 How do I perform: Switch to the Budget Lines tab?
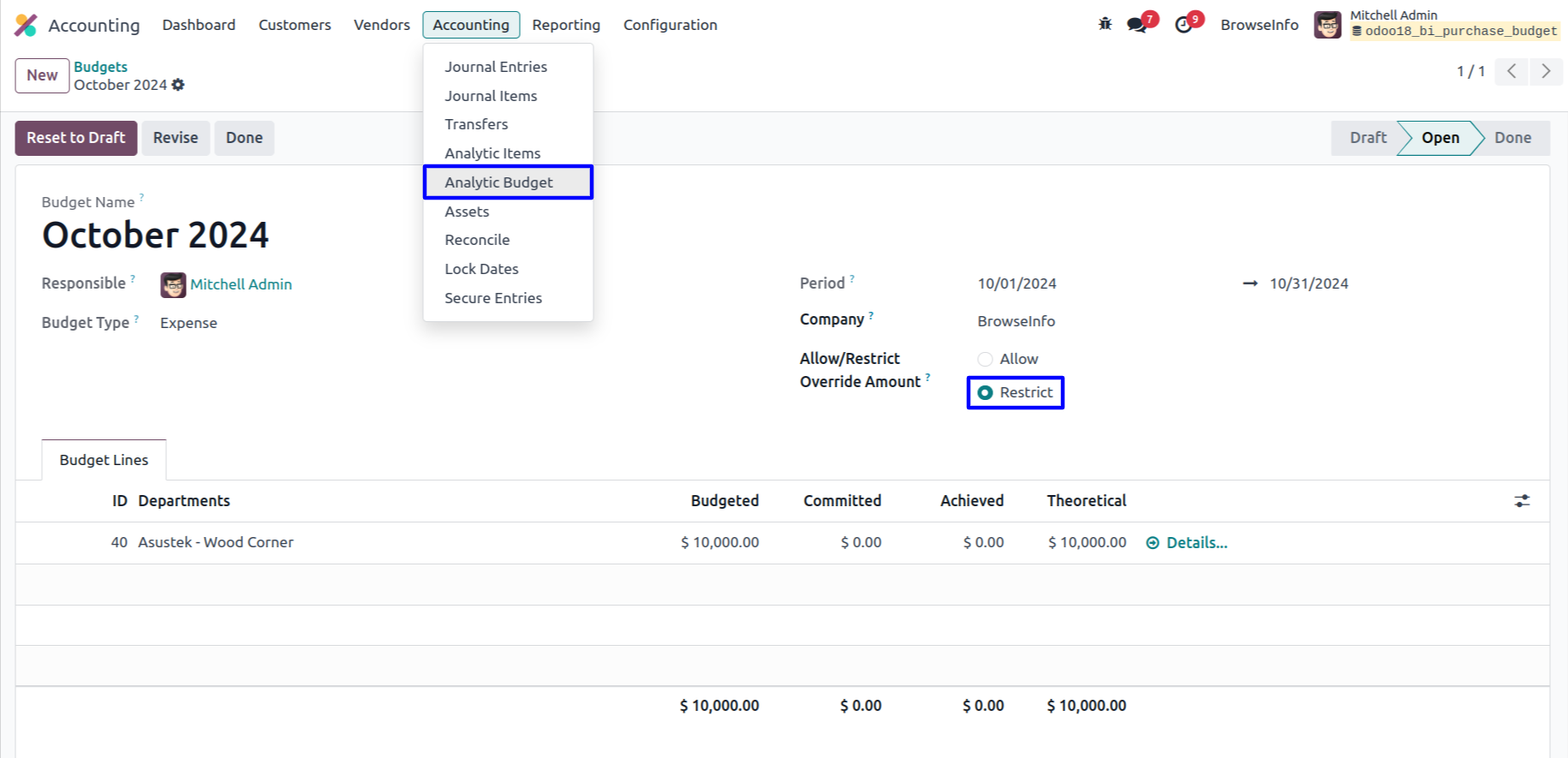pos(104,460)
